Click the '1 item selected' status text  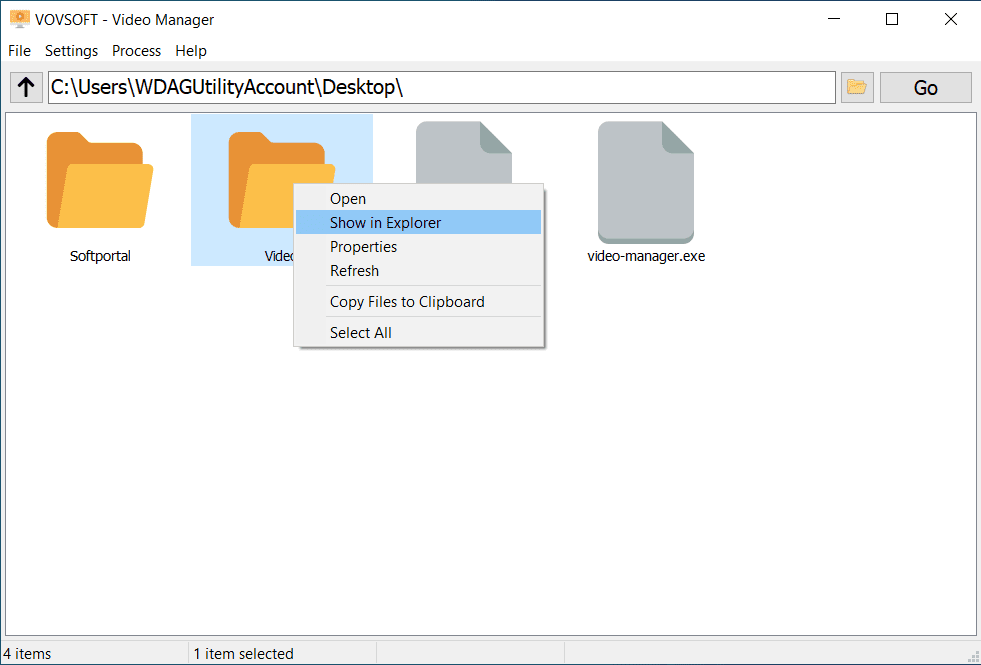click(243, 654)
